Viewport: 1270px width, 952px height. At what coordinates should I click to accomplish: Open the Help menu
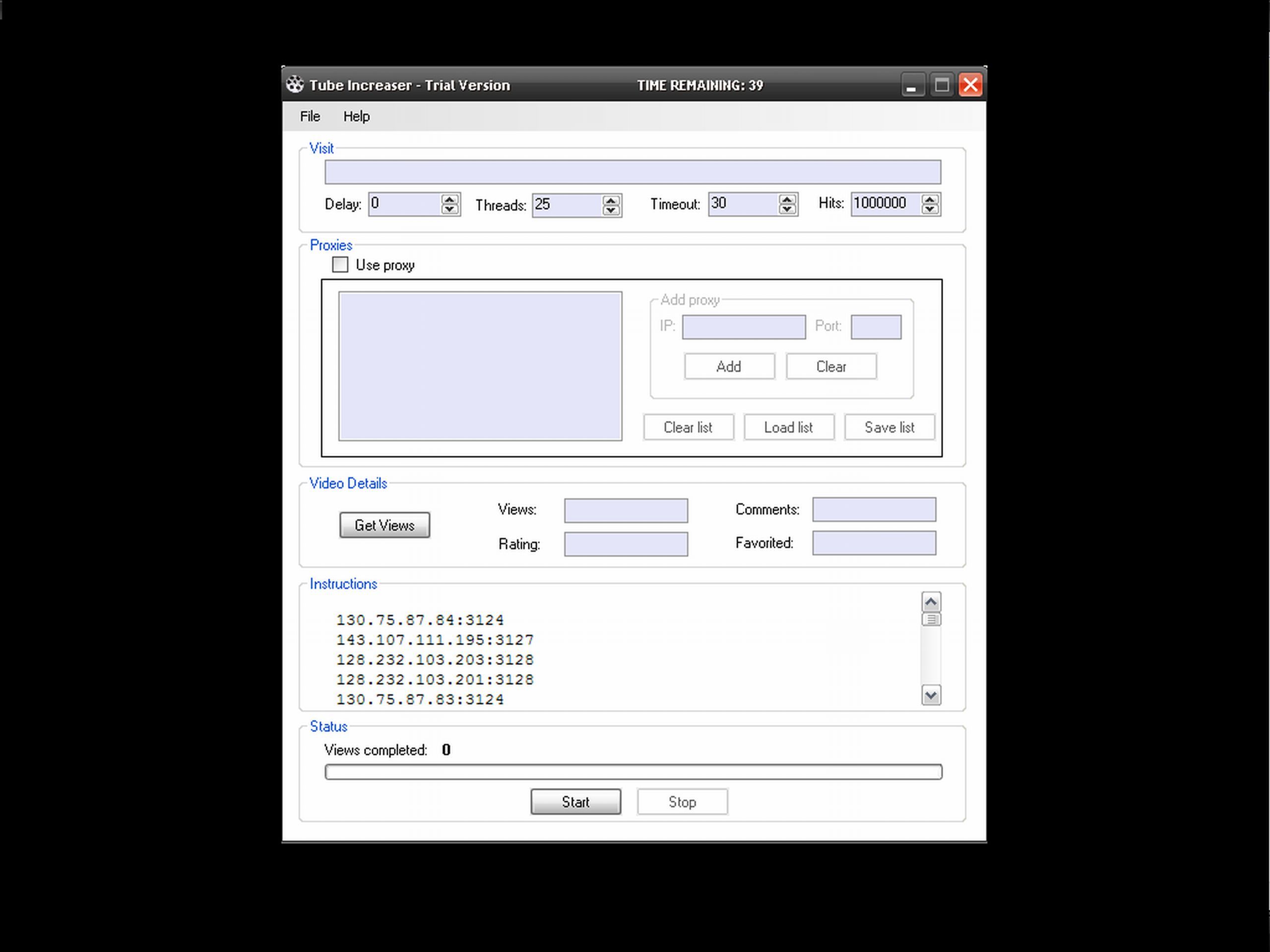coord(356,116)
